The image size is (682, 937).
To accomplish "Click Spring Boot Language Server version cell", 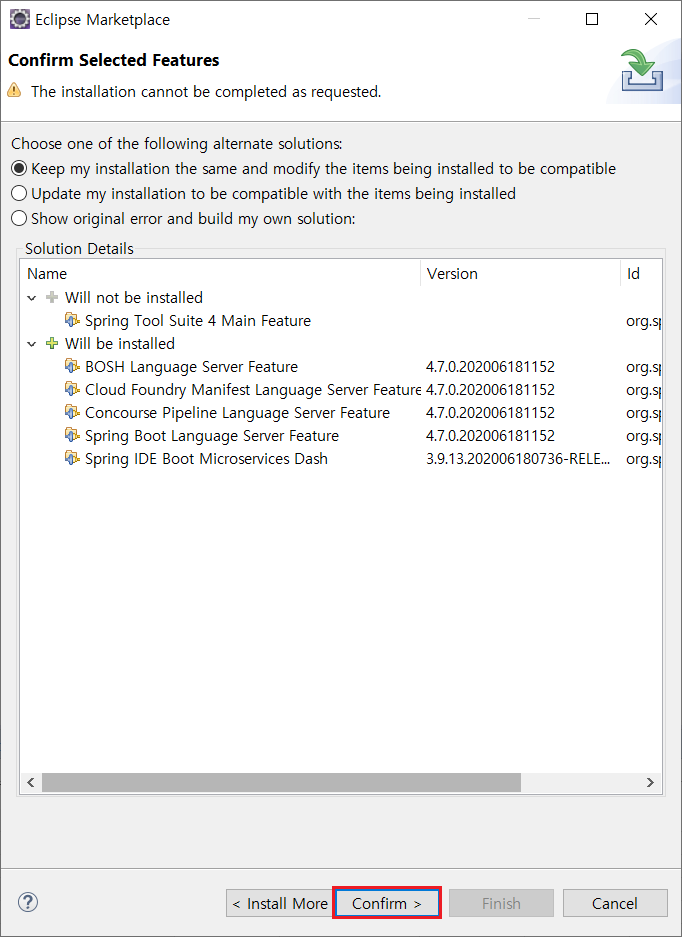I will pos(490,436).
